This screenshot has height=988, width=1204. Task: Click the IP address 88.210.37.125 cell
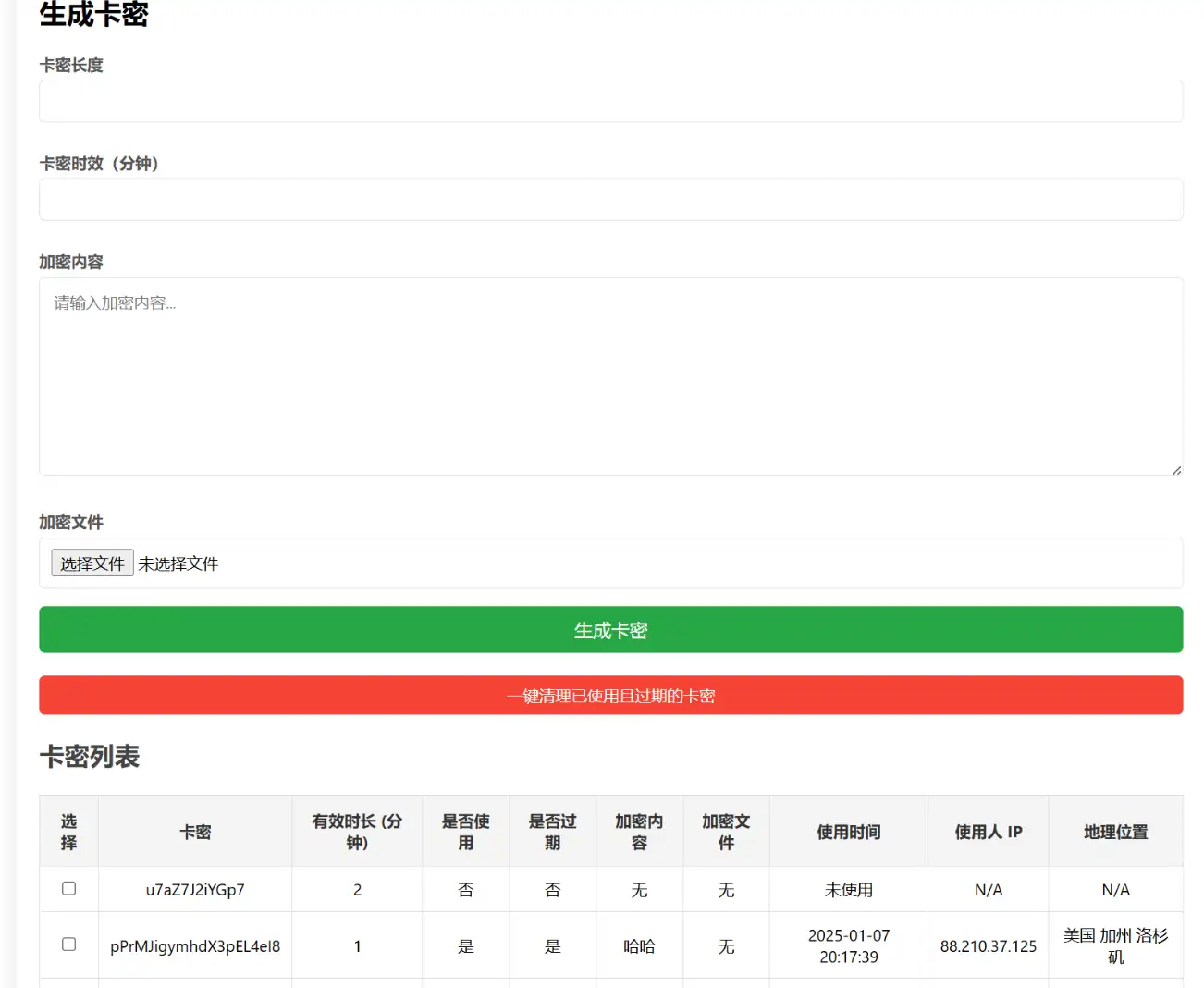click(x=988, y=945)
